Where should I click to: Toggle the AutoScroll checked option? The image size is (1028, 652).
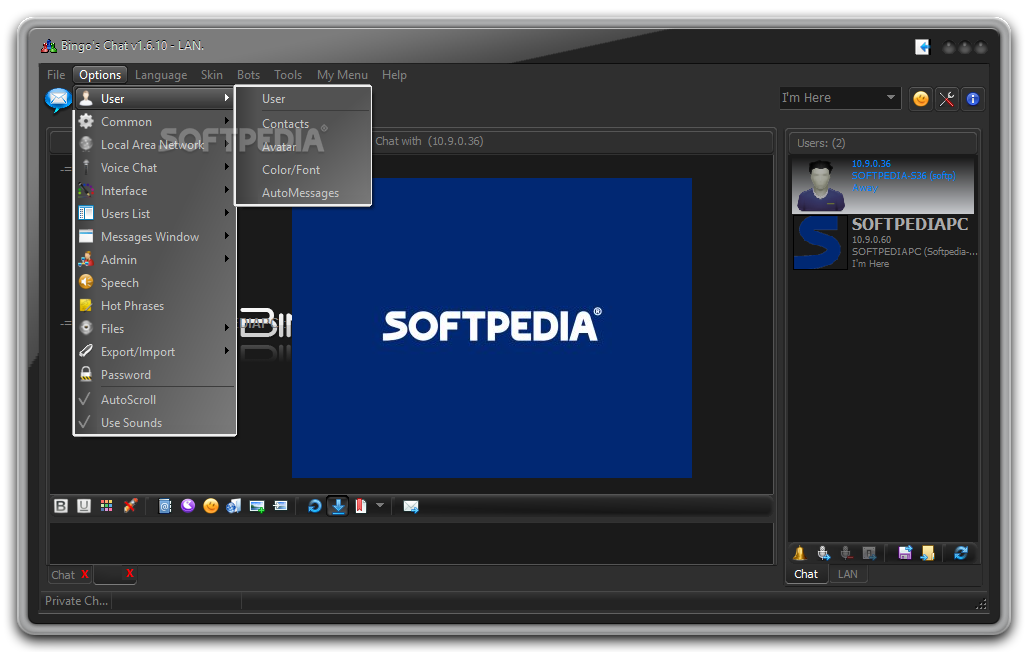155,399
